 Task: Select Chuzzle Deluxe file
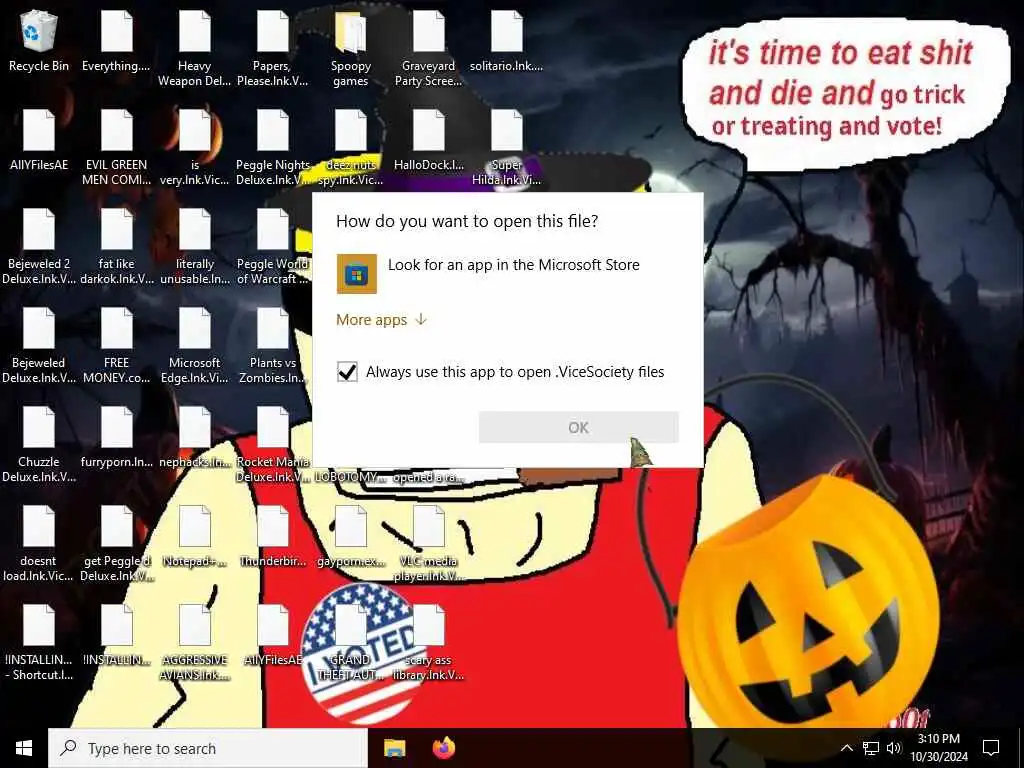[x=39, y=445]
